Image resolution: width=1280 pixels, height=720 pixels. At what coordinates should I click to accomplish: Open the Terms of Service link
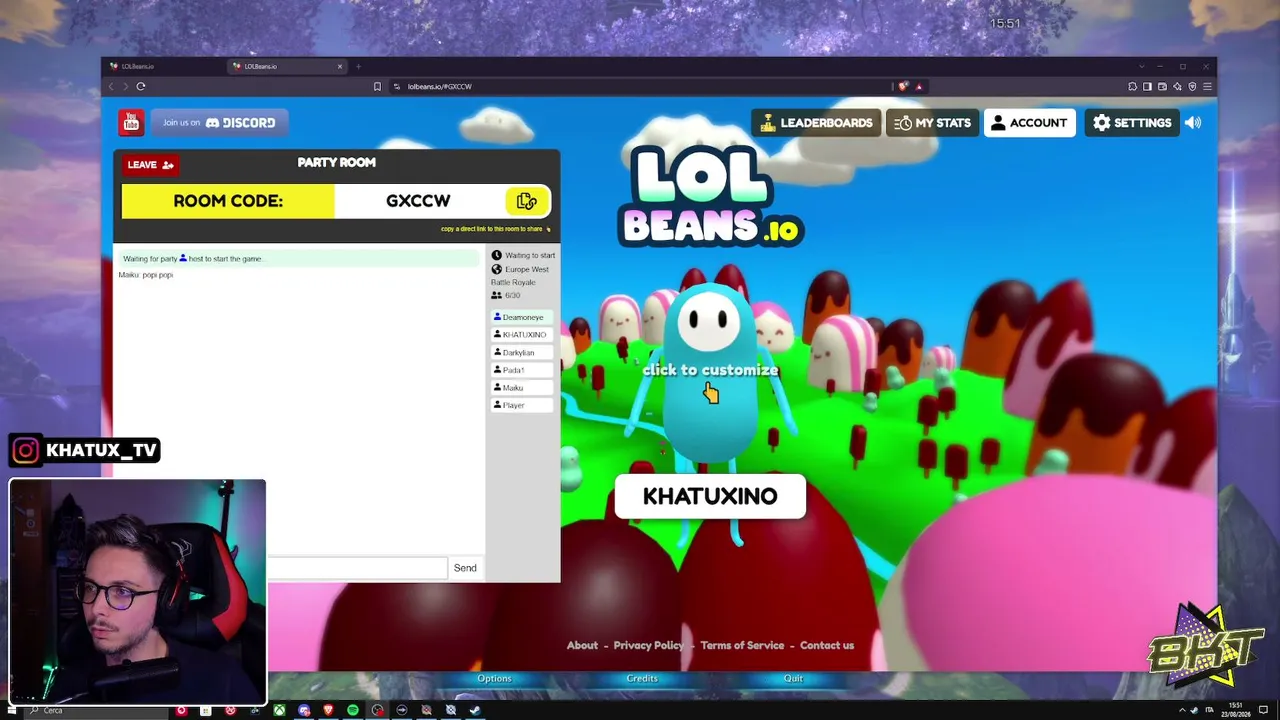tap(742, 645)
